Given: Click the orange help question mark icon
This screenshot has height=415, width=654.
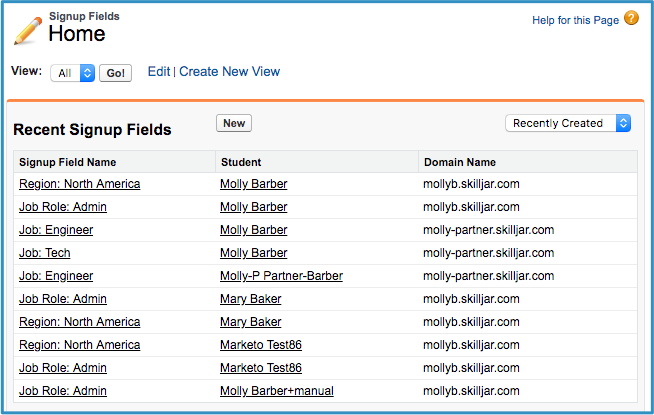Looking at the screenshot, I should [631, 18].
